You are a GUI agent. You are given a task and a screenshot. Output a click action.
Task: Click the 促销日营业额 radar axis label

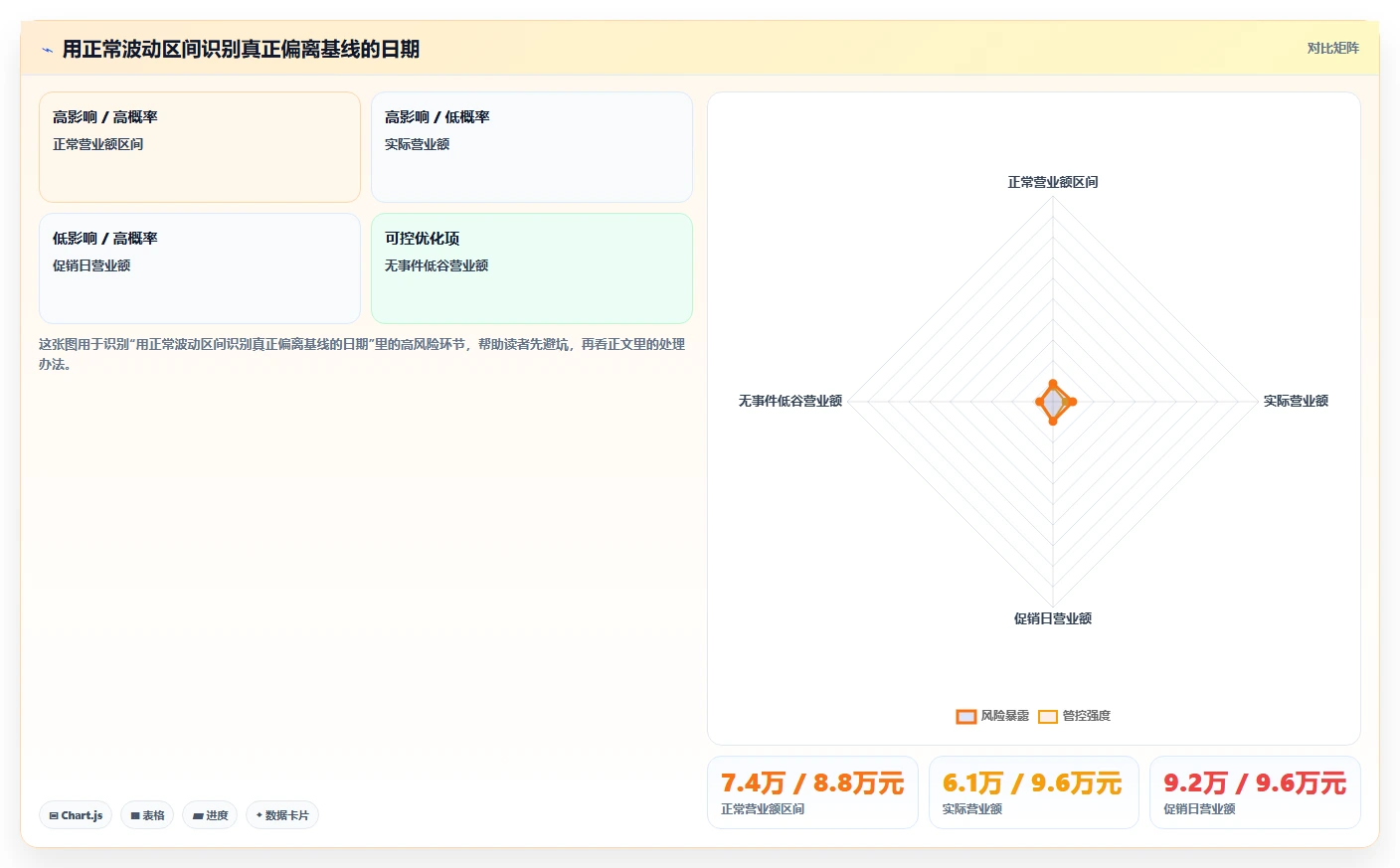pos(1053,618)
